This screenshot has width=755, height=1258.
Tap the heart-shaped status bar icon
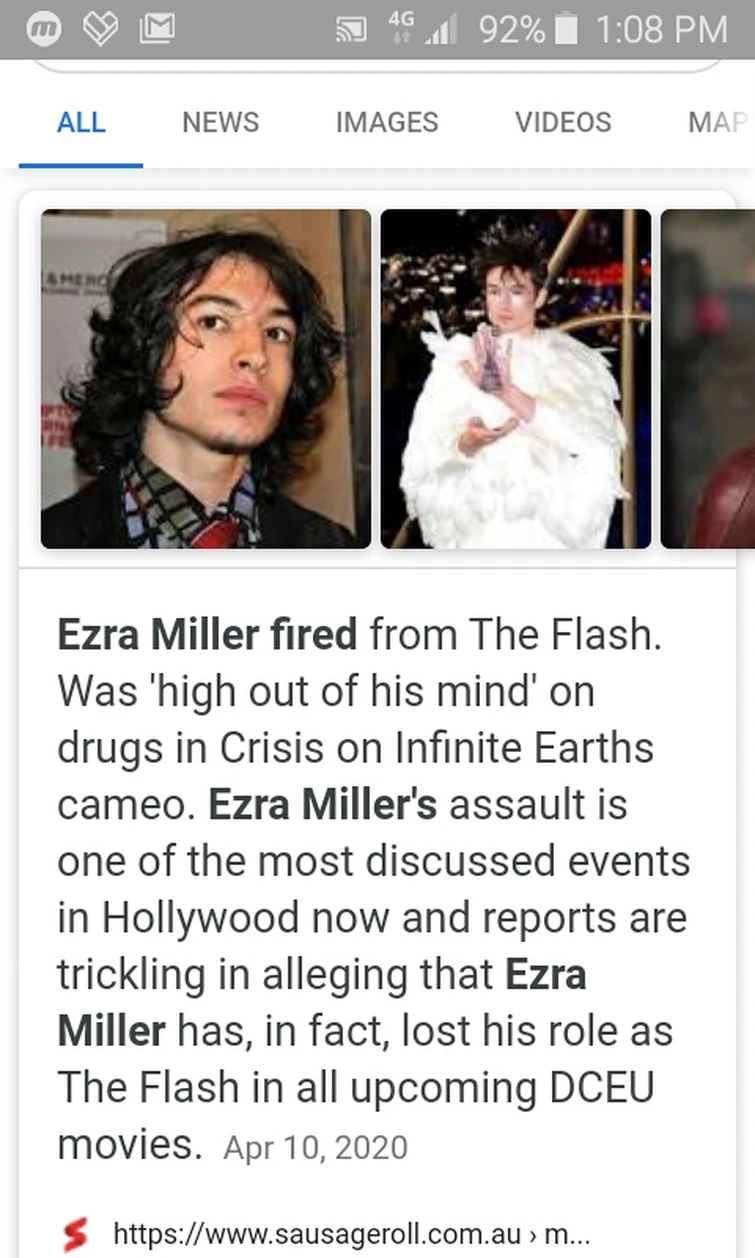click(x=100, y=30)
